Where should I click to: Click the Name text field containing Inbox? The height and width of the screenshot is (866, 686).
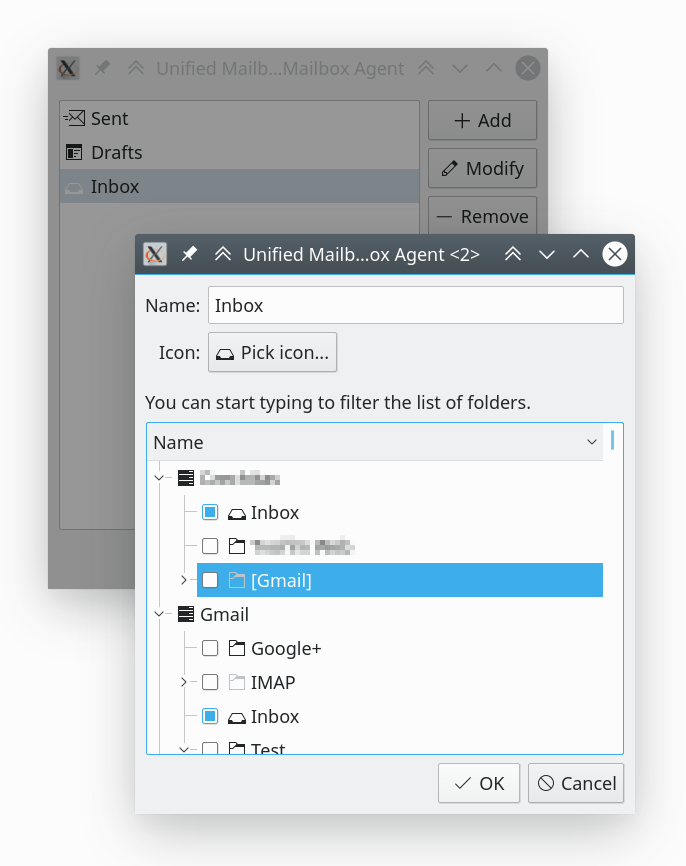pos(416,305)
